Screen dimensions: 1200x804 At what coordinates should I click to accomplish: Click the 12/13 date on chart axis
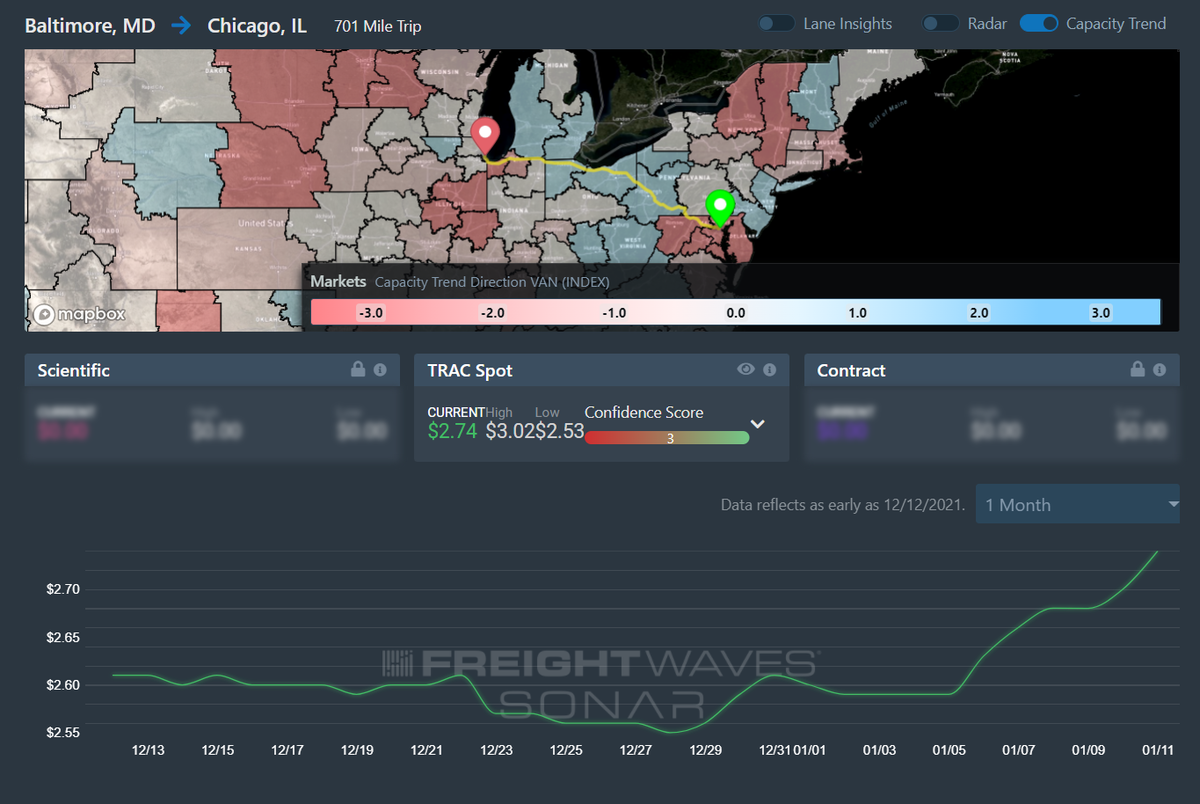(x=147, y=749)
